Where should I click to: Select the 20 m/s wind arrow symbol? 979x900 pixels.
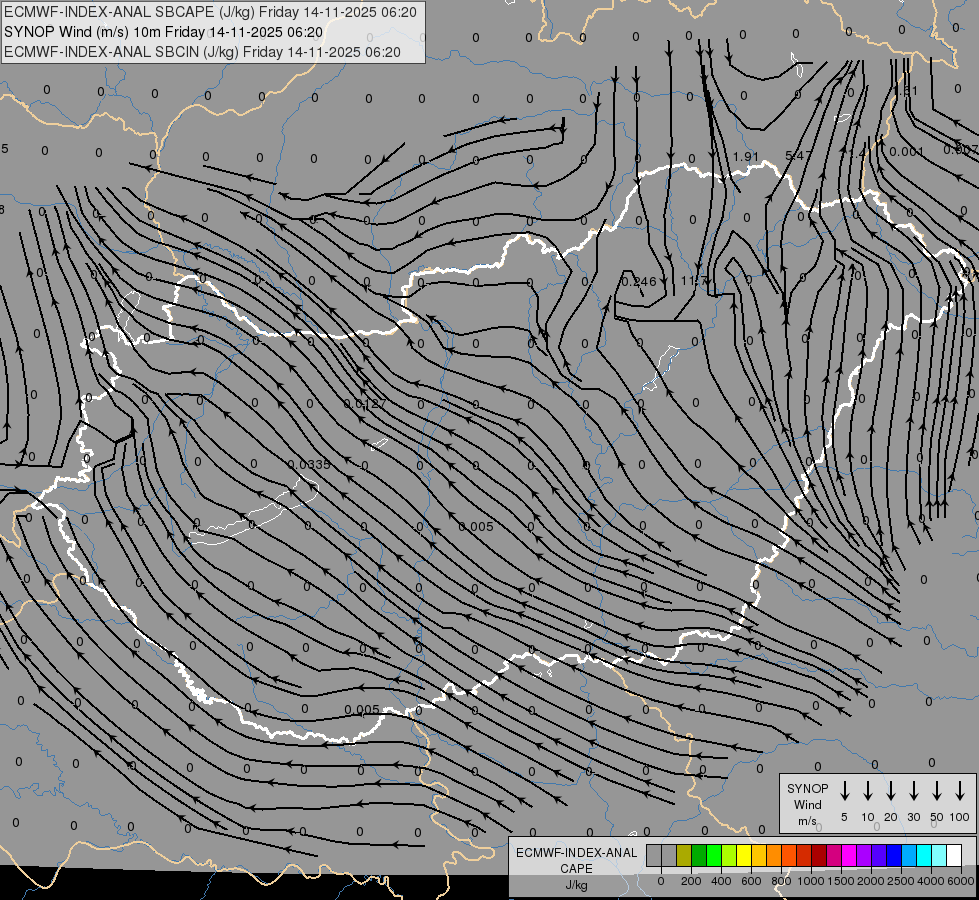click(x=891, y=791)
